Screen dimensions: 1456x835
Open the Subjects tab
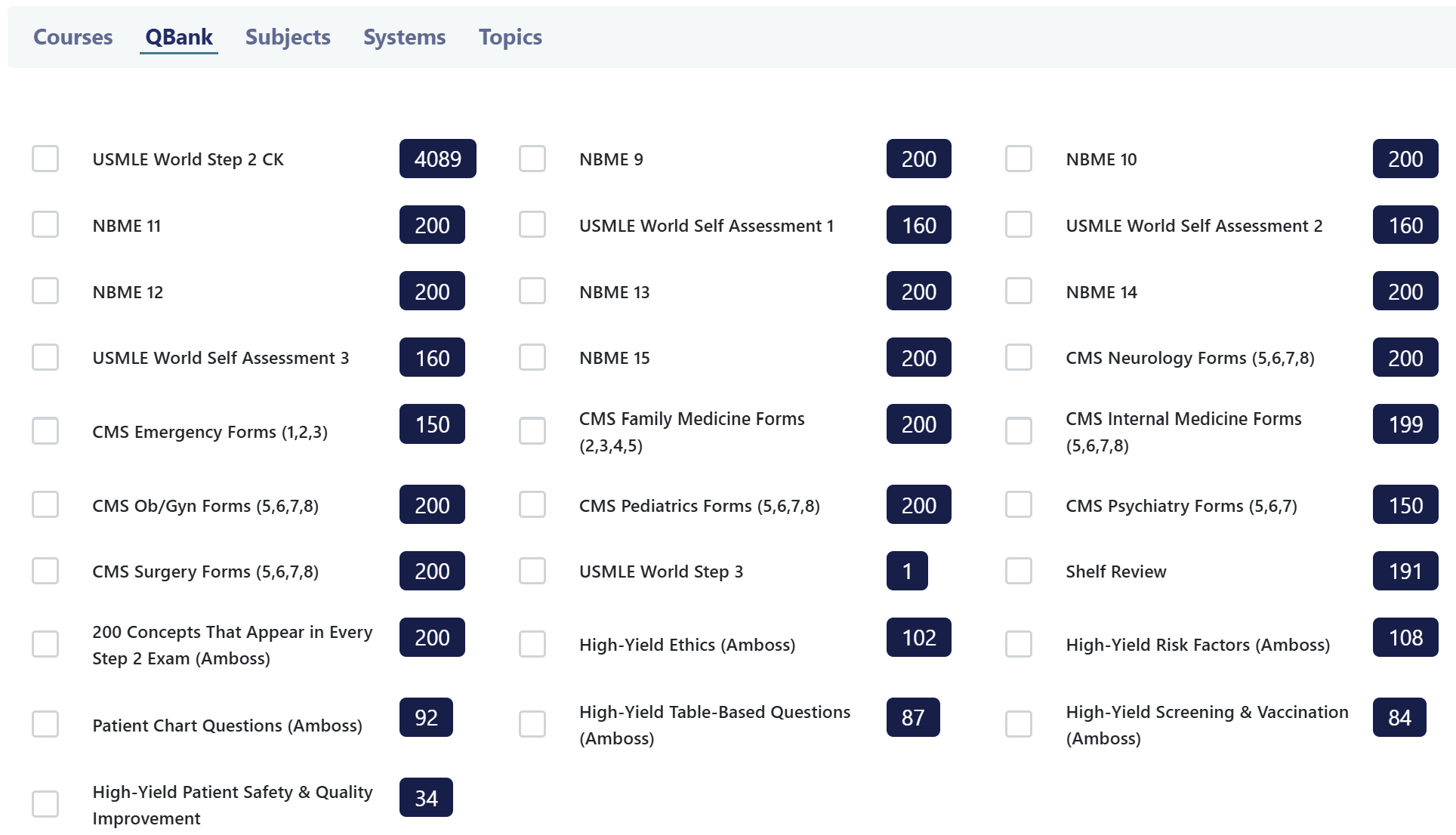click(288, 37)
